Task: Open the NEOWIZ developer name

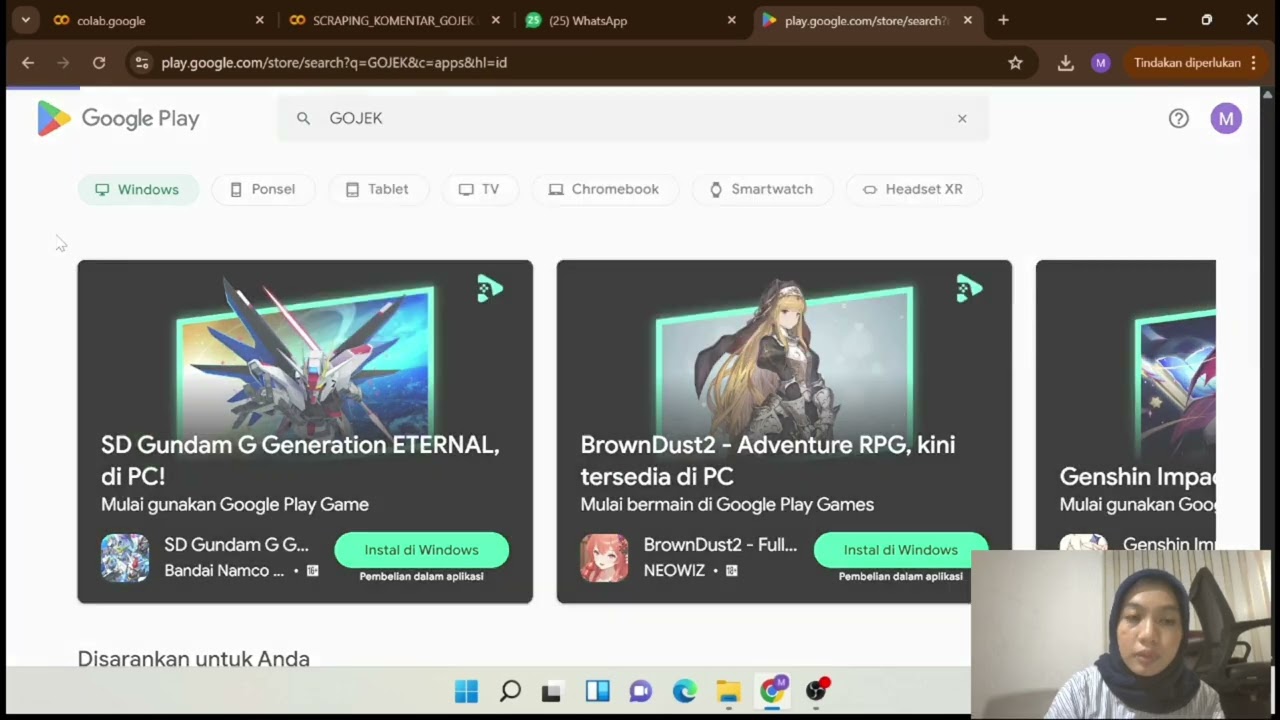Action: tap(674, 571)
